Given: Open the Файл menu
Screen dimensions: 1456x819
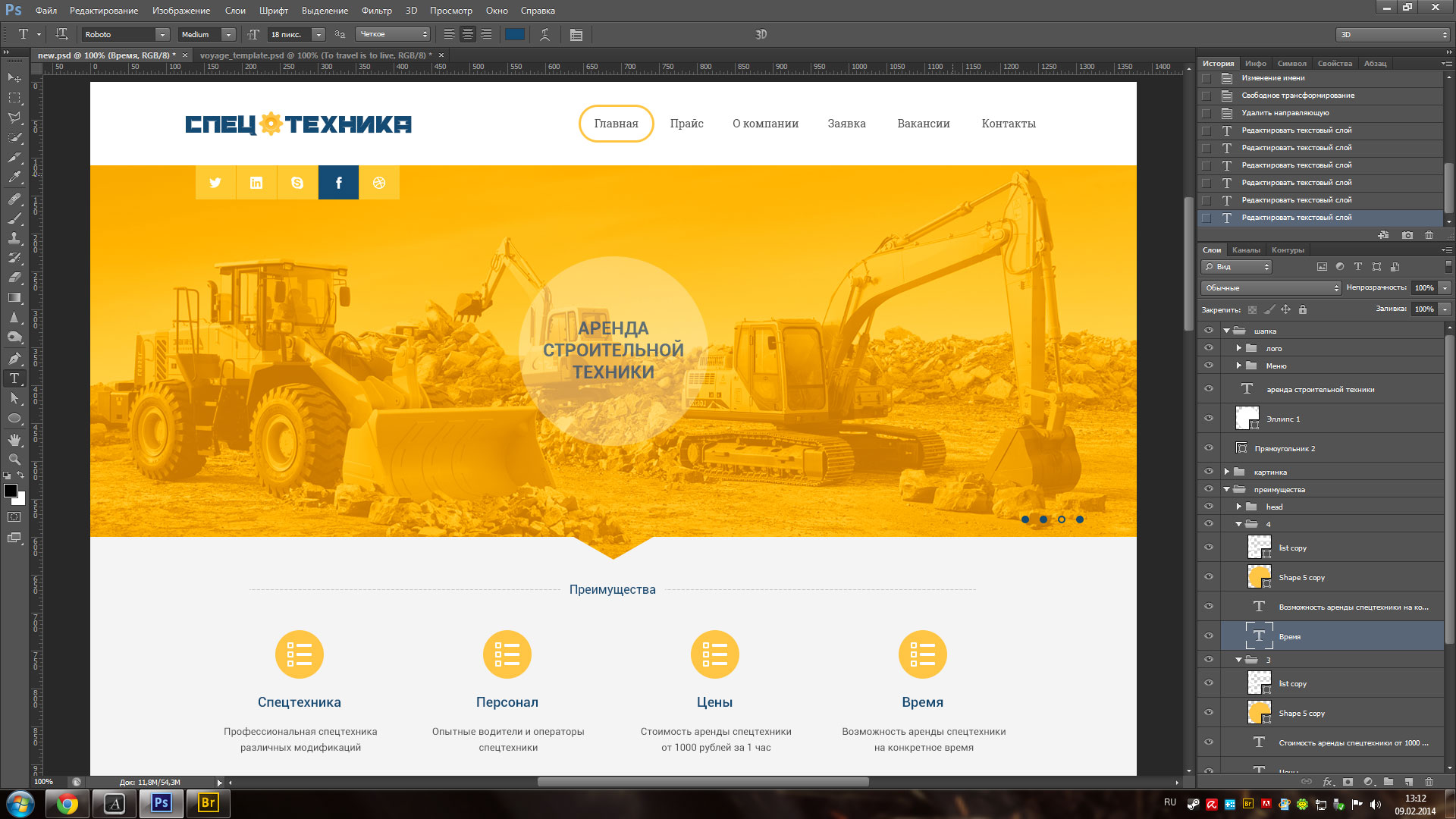Looking at the screenshot, I should [45, 11].
